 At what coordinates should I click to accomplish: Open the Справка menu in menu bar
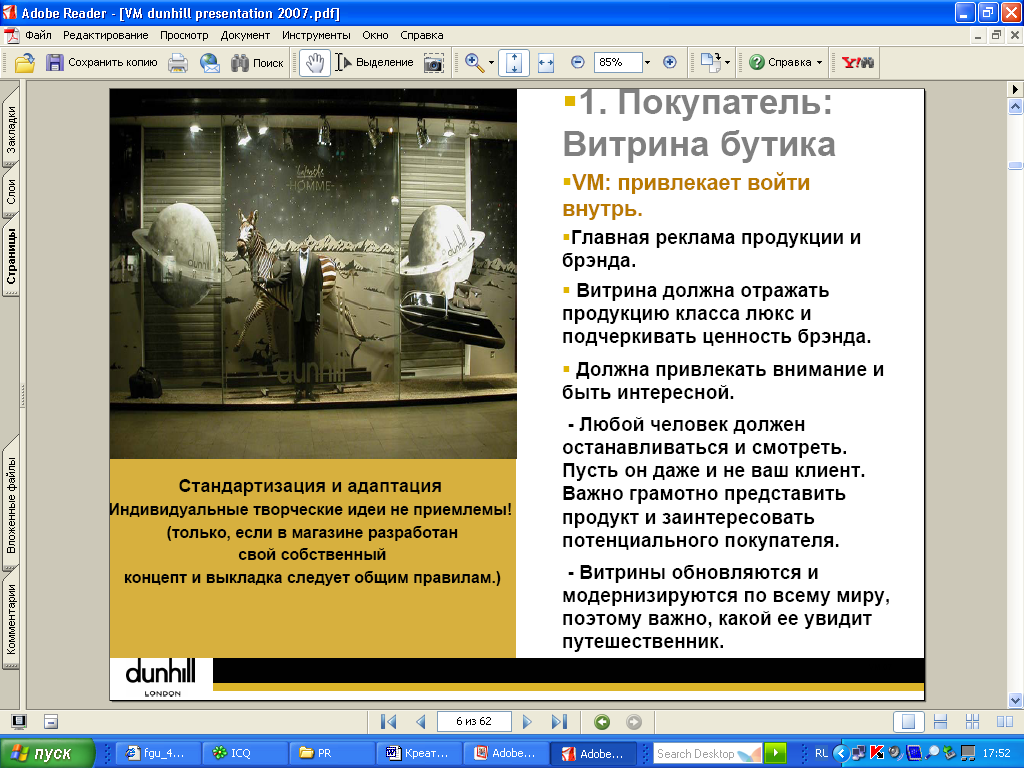422,35
